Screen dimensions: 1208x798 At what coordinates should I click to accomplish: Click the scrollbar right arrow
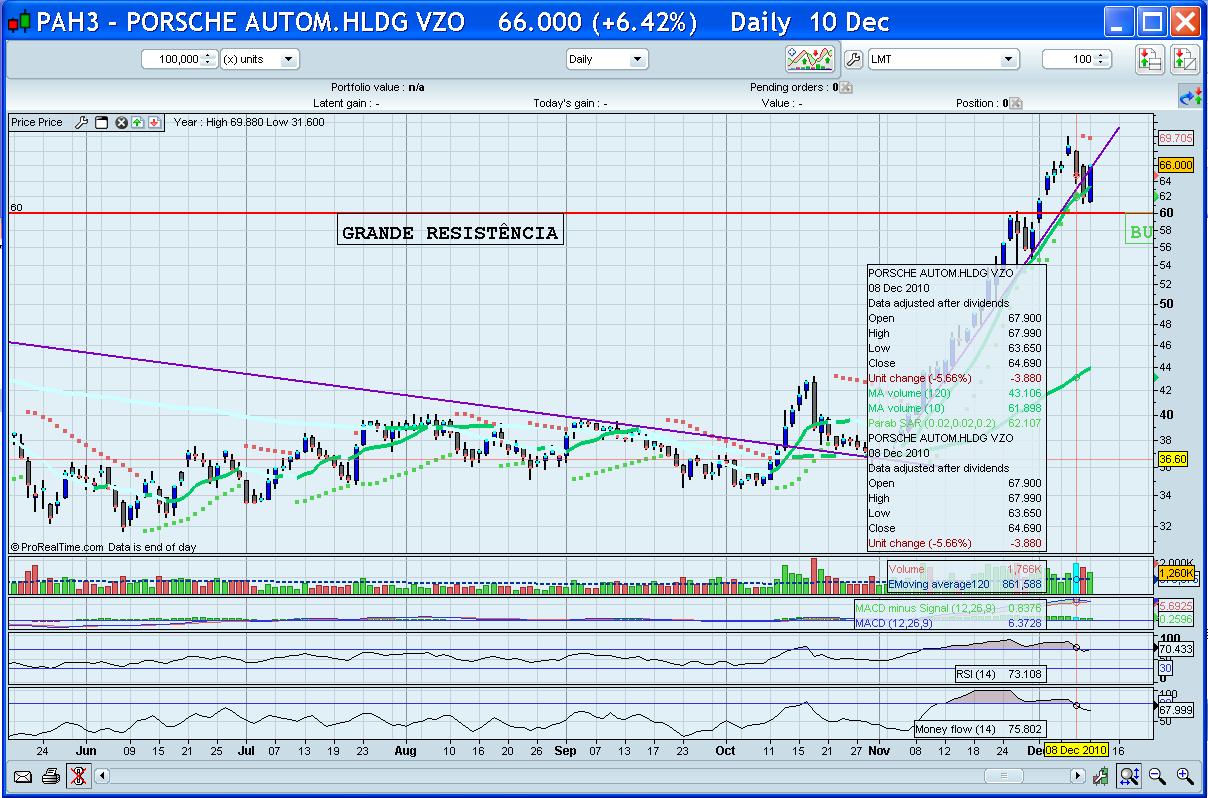click(1078, 775)
